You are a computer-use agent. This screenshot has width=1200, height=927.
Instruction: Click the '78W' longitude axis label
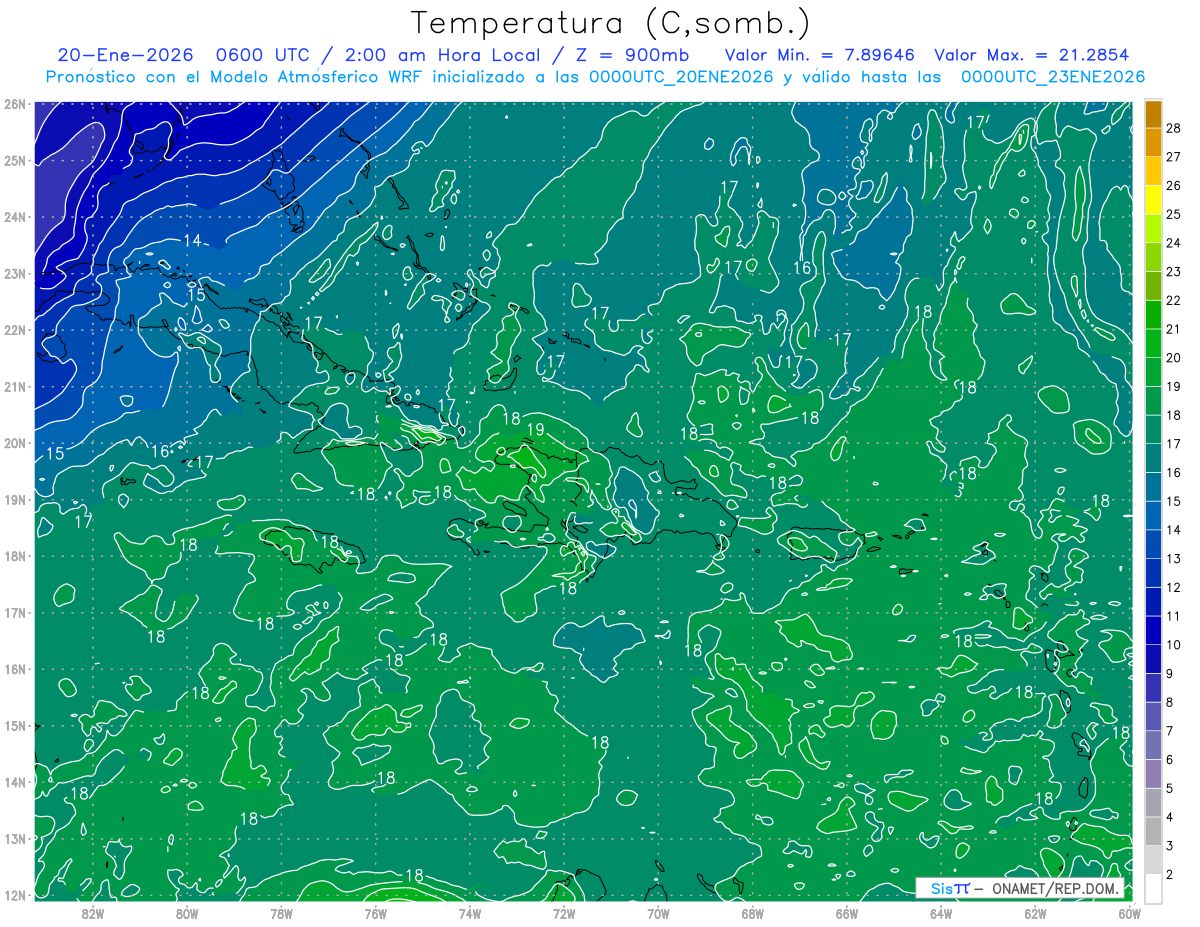click(281, 913)
